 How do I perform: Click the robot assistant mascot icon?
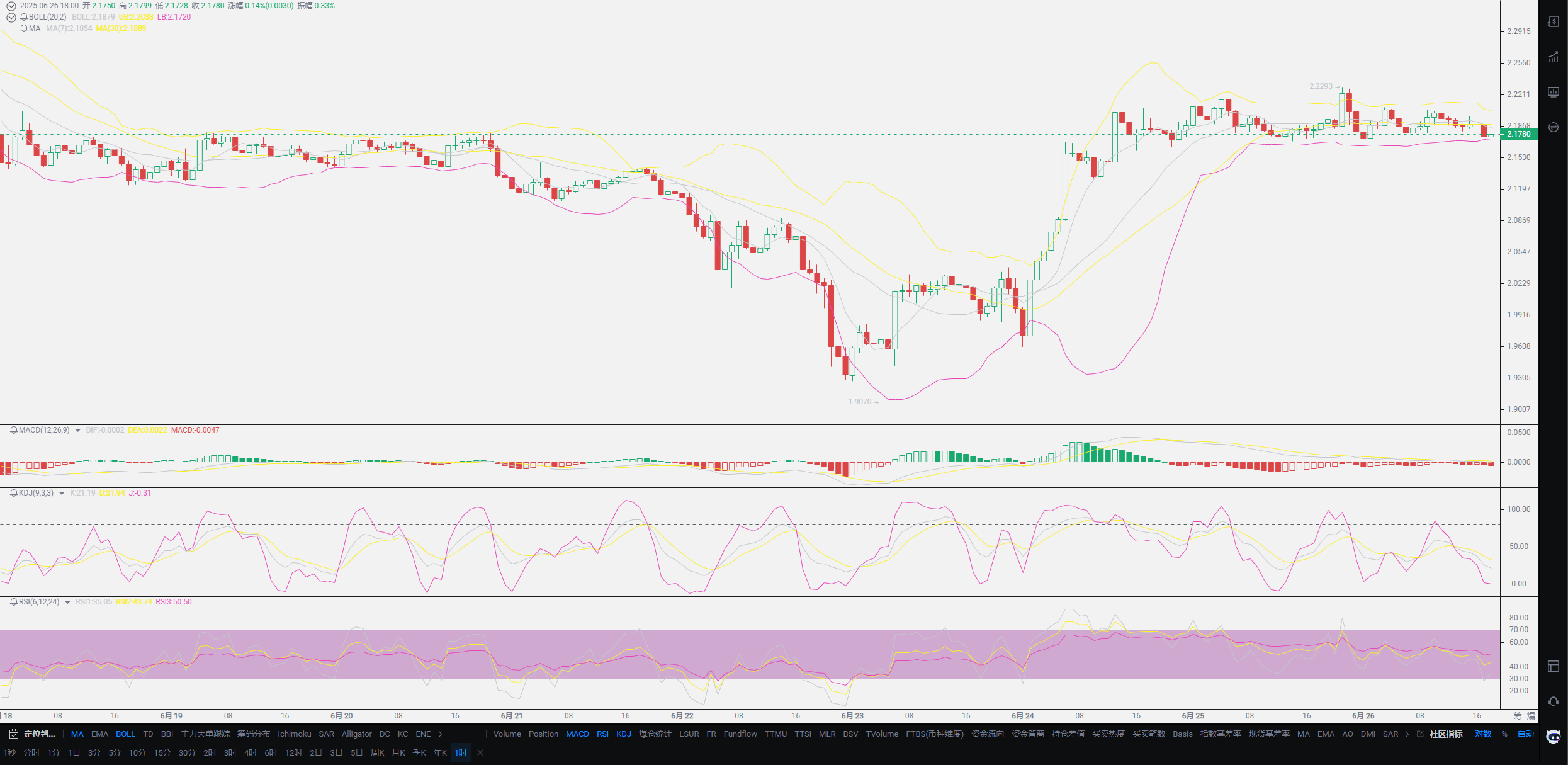[x=1553, y=737]
